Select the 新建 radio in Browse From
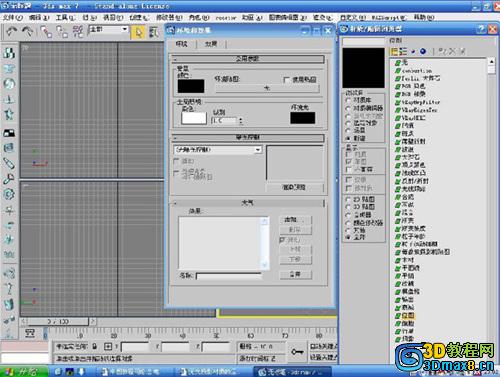The width and height of the screenshot is (500, 377). [x=348, y=138]
